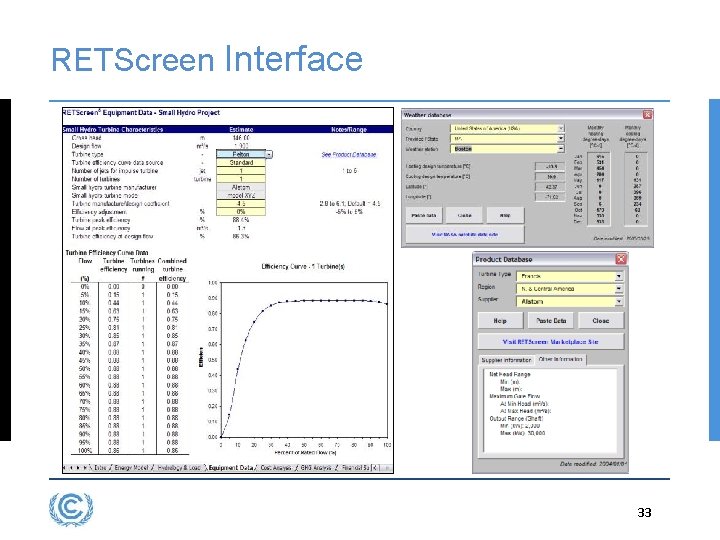Click the worksheet horizontal scrollbar

pyautogui.click(x=382, y=468)
